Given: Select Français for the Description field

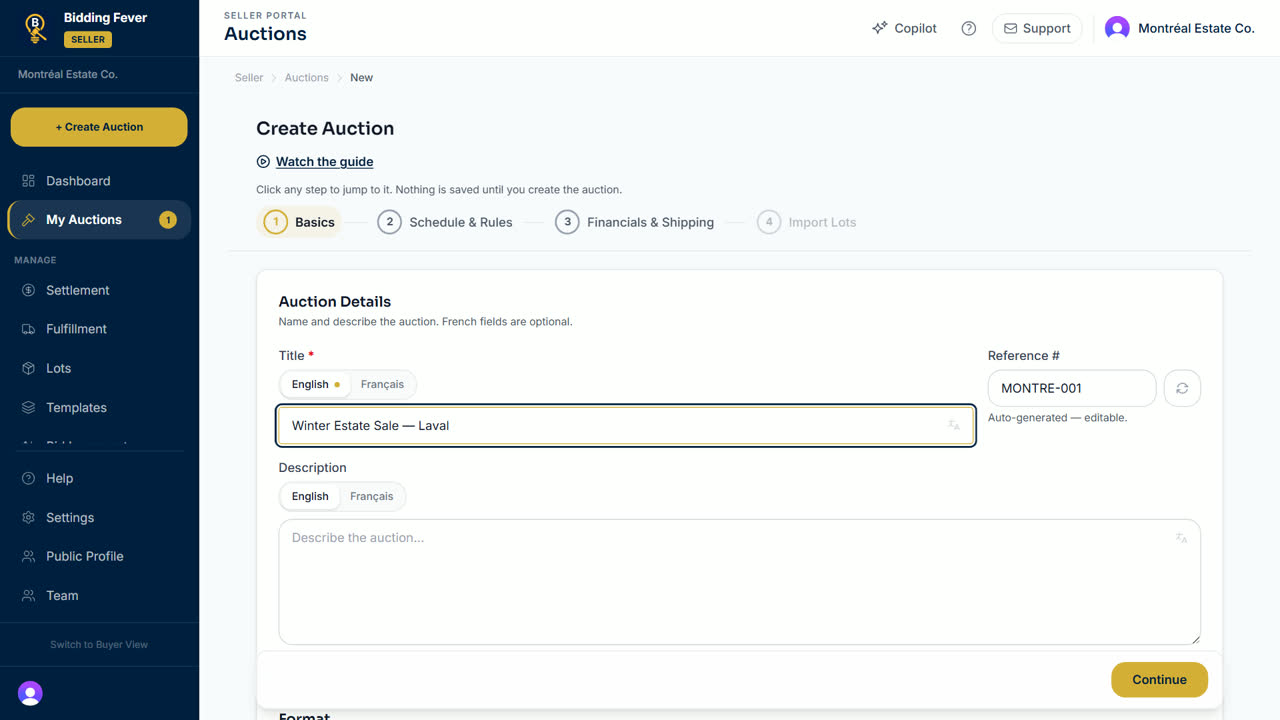Looking at the screenshot, I should click(x=372, y=496).
